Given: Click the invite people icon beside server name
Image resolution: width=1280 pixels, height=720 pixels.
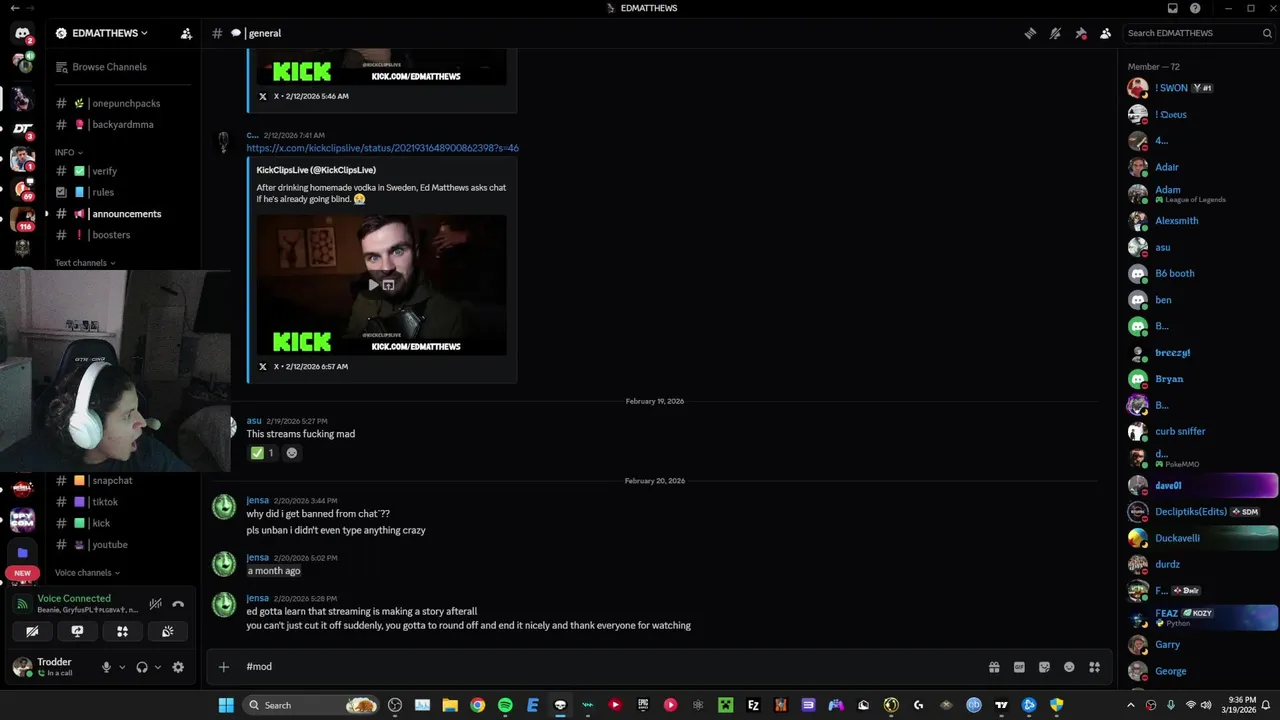Looking at the screenshot, I should pyautogui.click(x=186, y=33).
